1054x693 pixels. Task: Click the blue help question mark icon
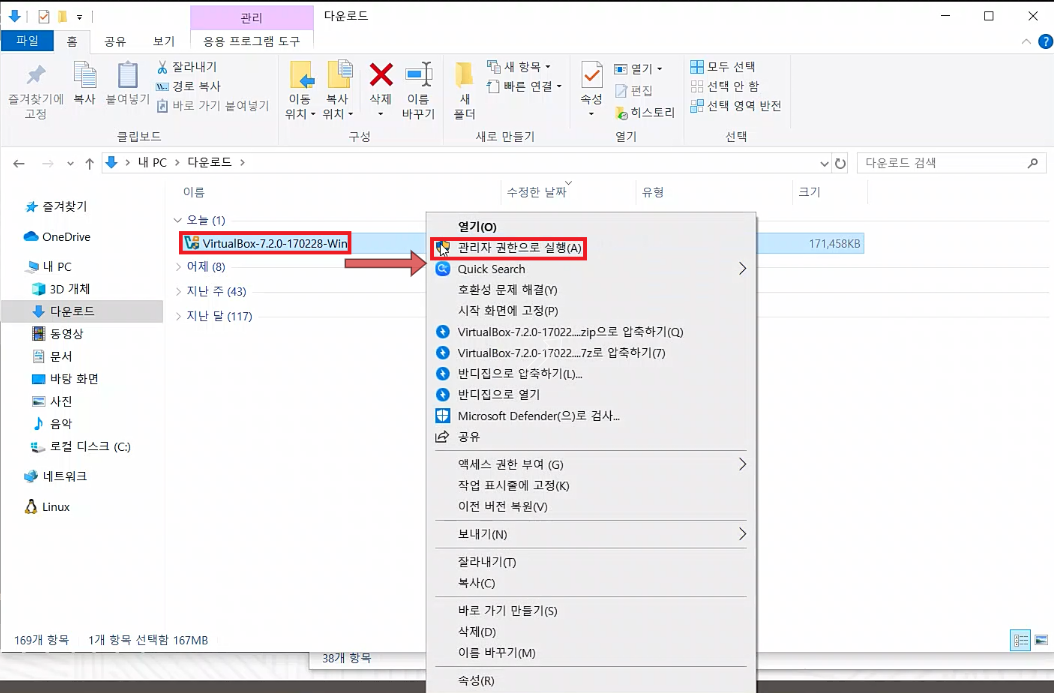1045,42
